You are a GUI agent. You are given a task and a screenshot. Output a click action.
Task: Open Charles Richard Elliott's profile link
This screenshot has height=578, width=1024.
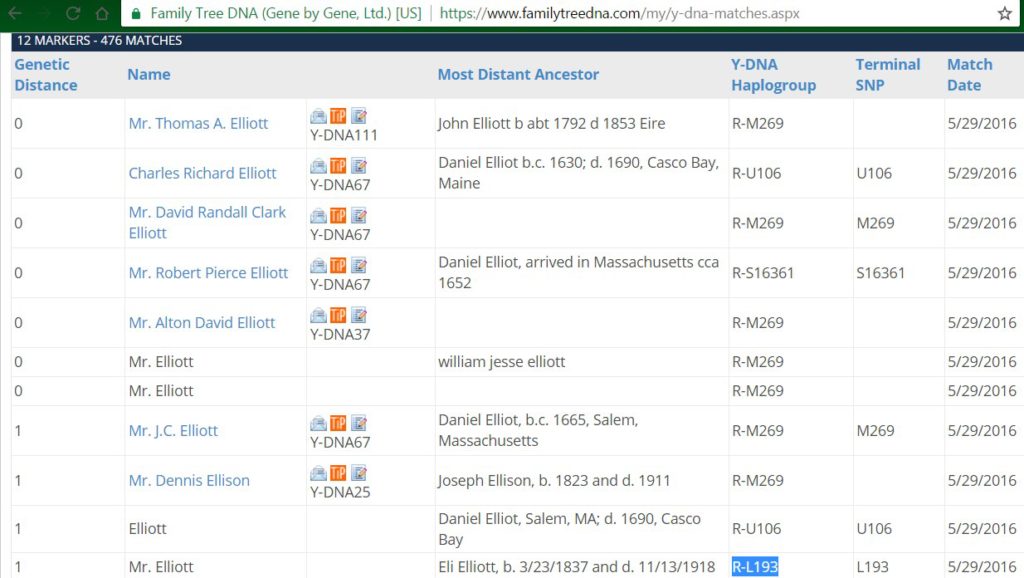[202, 173]
